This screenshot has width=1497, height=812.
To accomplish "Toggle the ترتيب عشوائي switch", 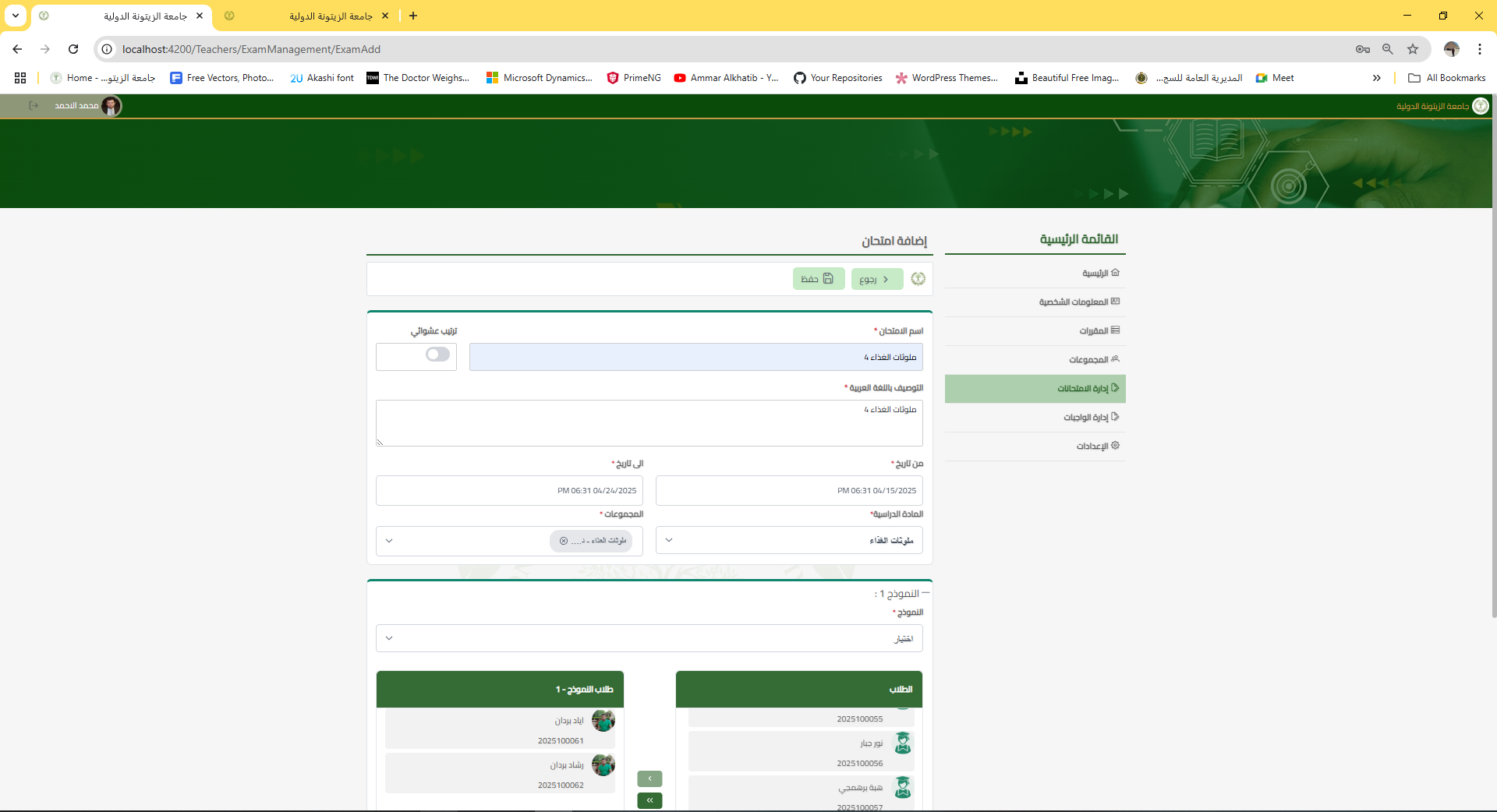I will point(437,355).
